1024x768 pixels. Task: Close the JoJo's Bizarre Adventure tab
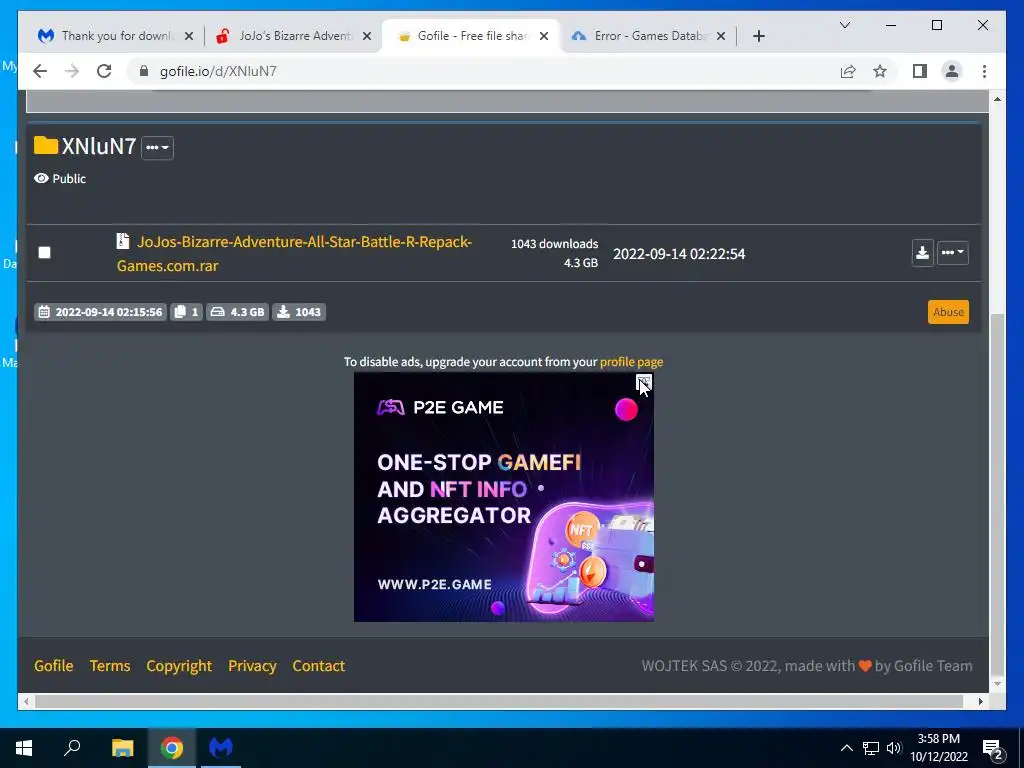367,36
